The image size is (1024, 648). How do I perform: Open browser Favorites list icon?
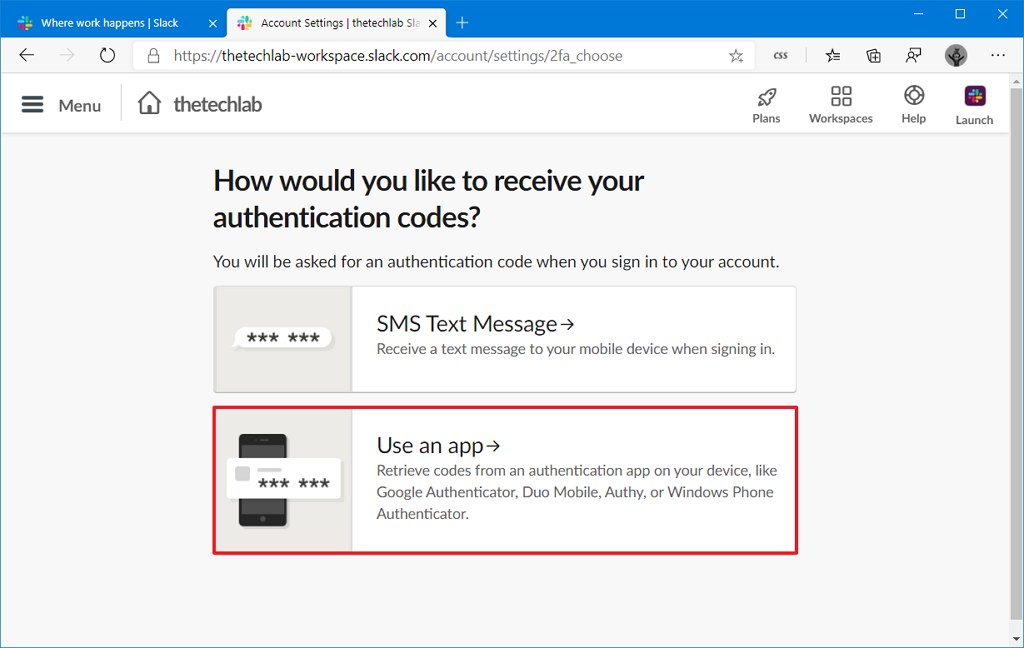point(833,56)
